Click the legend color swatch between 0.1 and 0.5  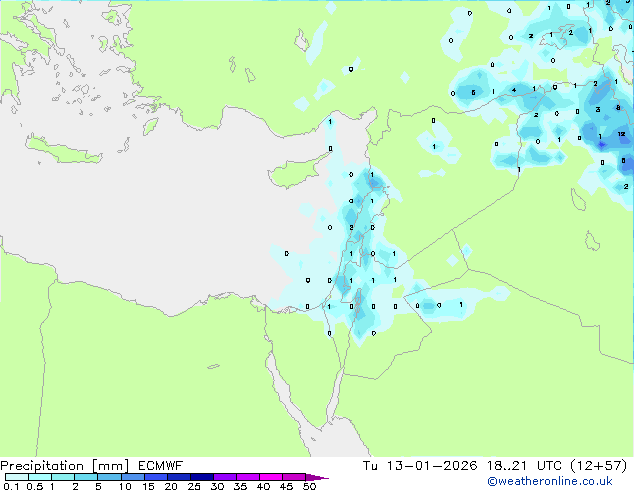[x=17, y=477]
